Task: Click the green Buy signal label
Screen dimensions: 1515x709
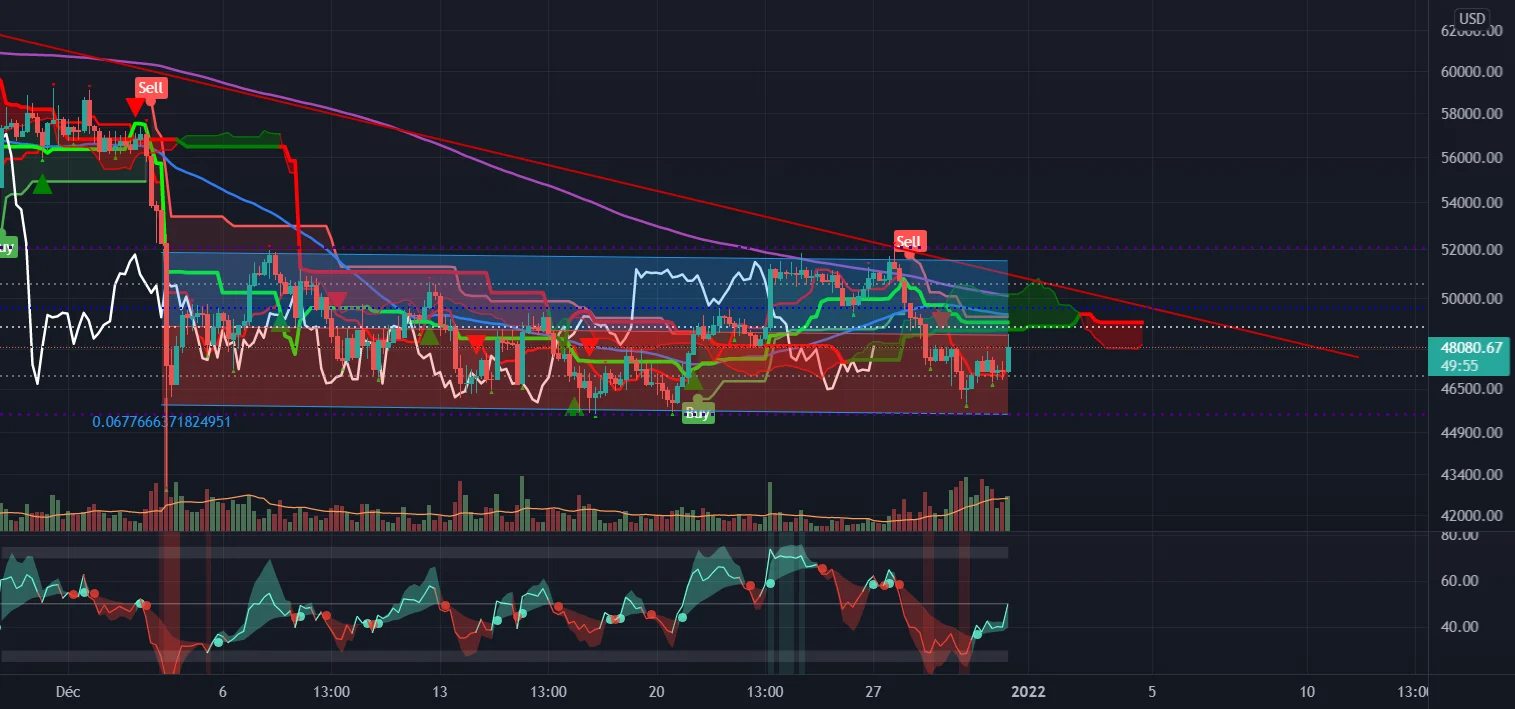Action: 698,412
